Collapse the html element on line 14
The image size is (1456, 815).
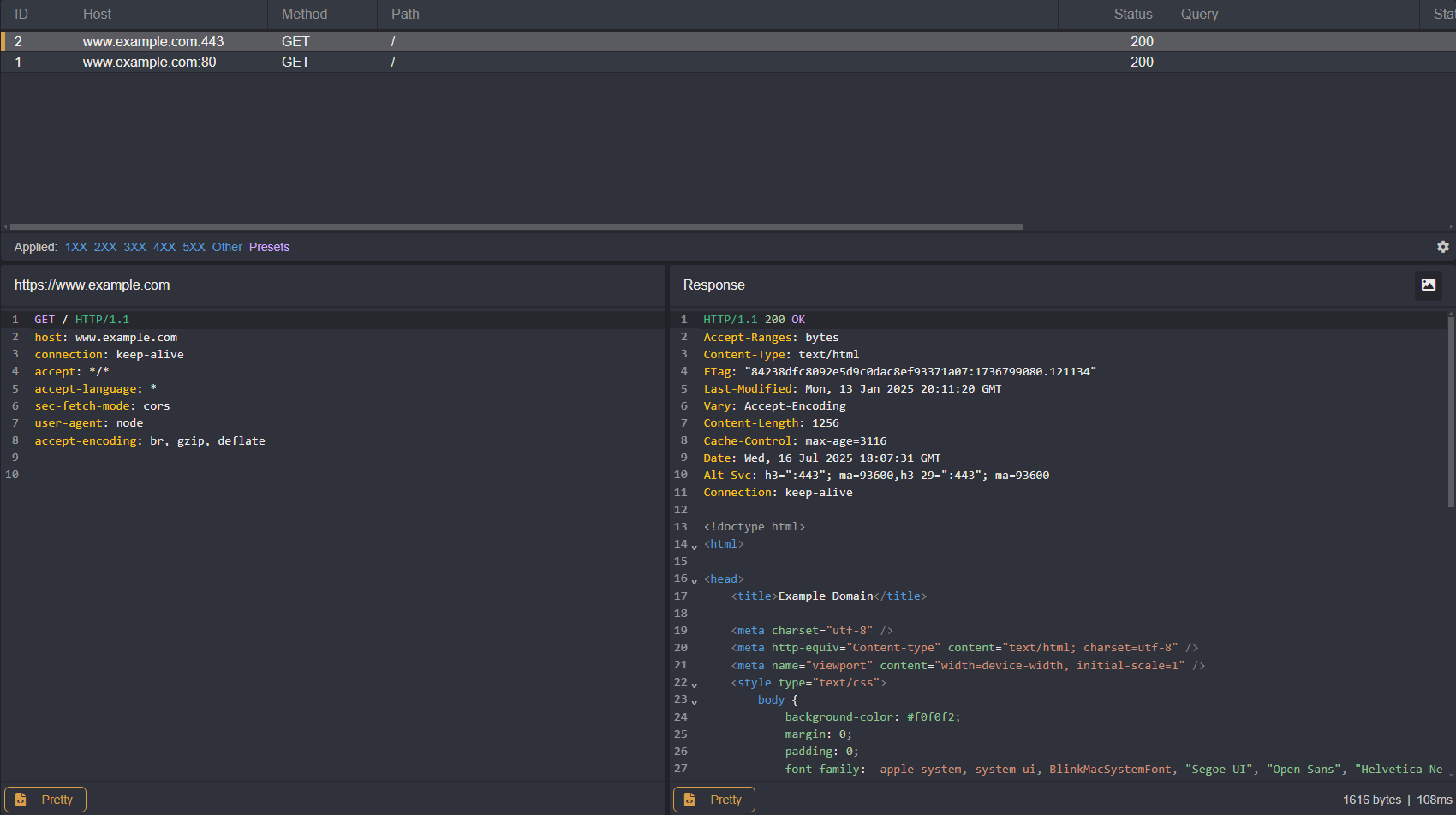[x=694, y=546]
